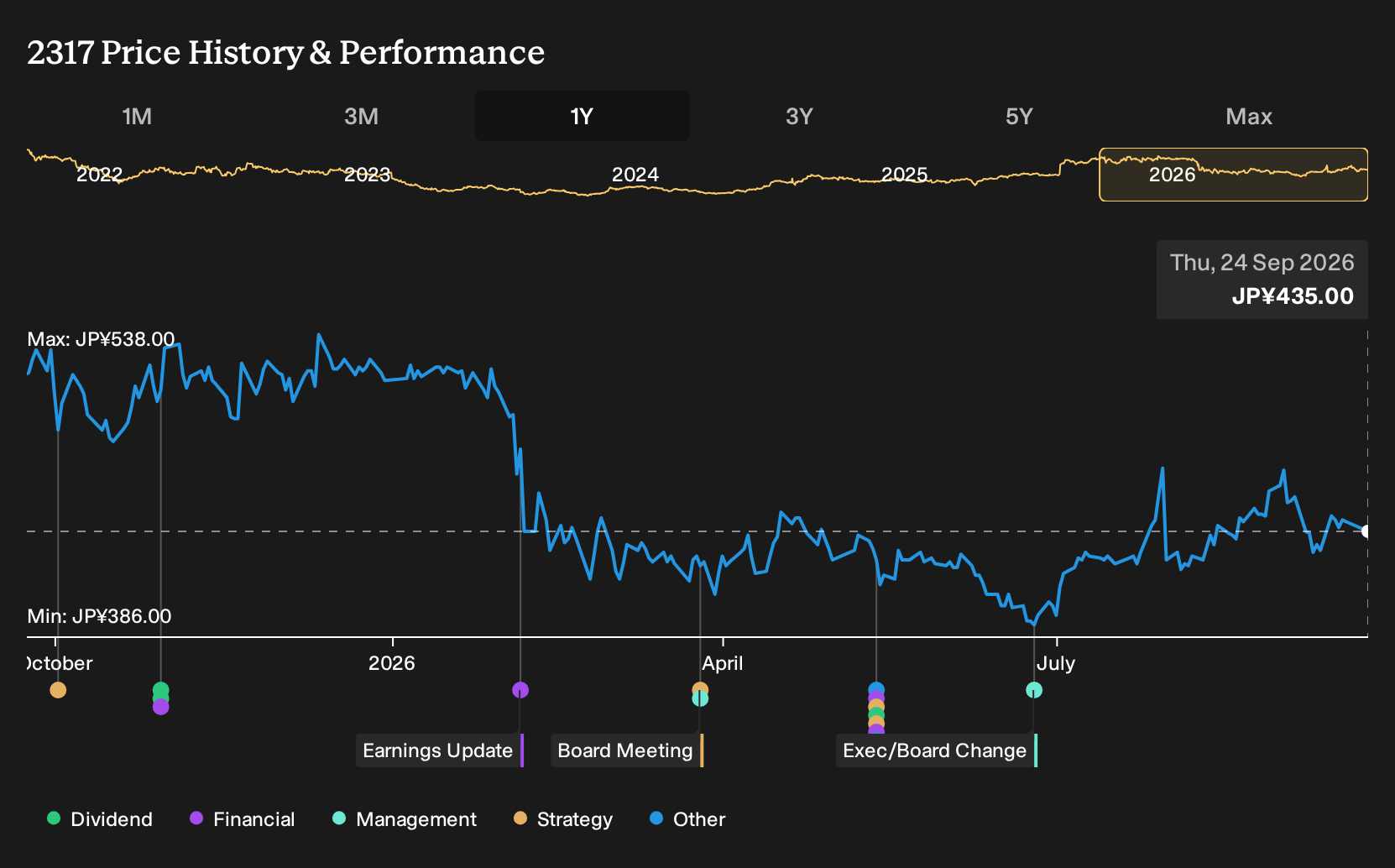Click the '2026' x-axis label under the main chart
The width and height of the screenshot is (1395, 868).
[392, 663]
